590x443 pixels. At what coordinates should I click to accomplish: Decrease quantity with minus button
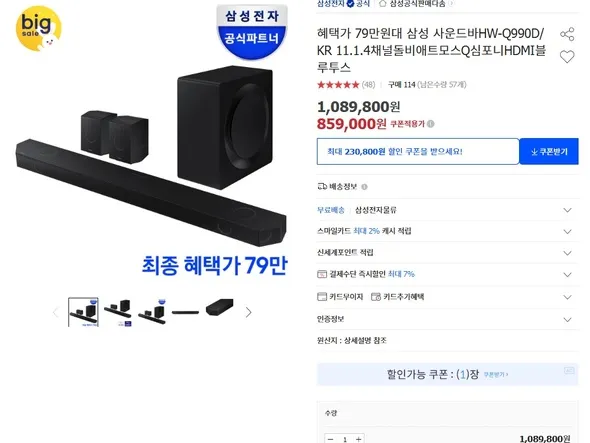point(330,439)
